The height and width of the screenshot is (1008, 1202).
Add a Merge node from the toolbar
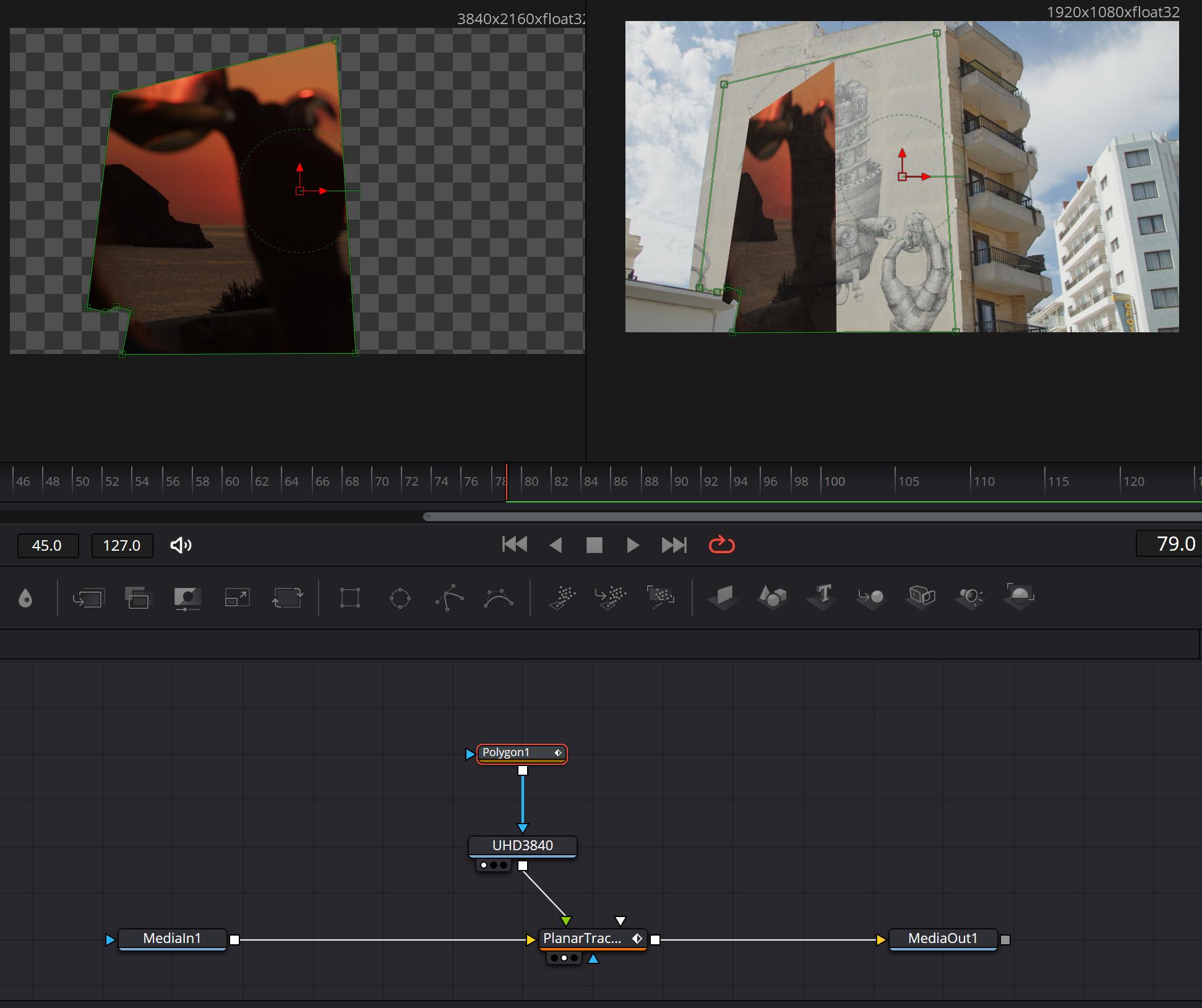(x=88, y=598)
